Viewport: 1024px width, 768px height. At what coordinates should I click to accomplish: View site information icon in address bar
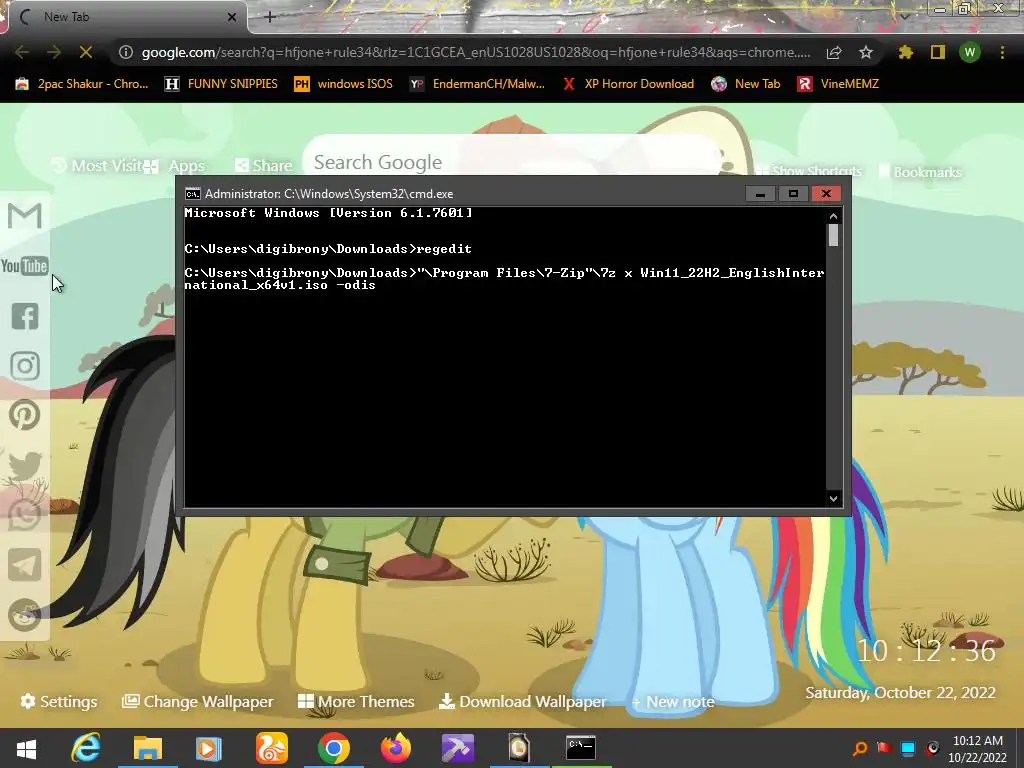126,52
